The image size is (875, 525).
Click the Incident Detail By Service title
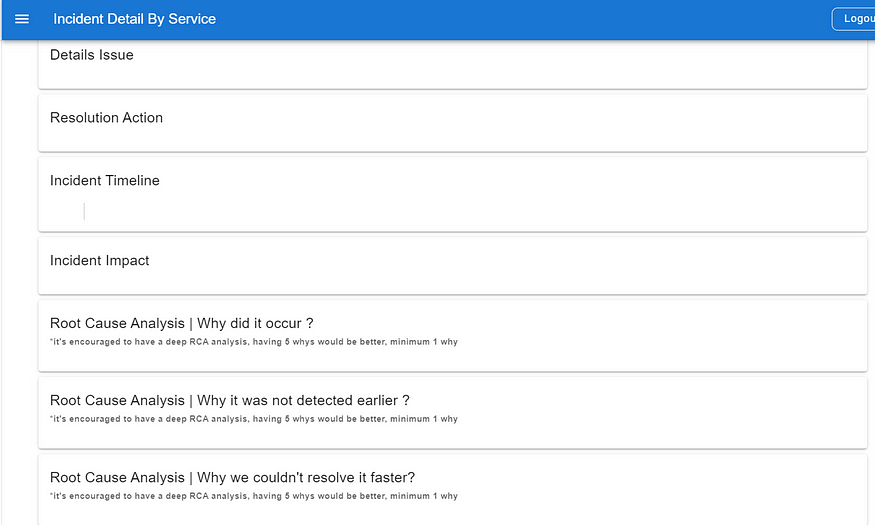(x=134, y=19)
